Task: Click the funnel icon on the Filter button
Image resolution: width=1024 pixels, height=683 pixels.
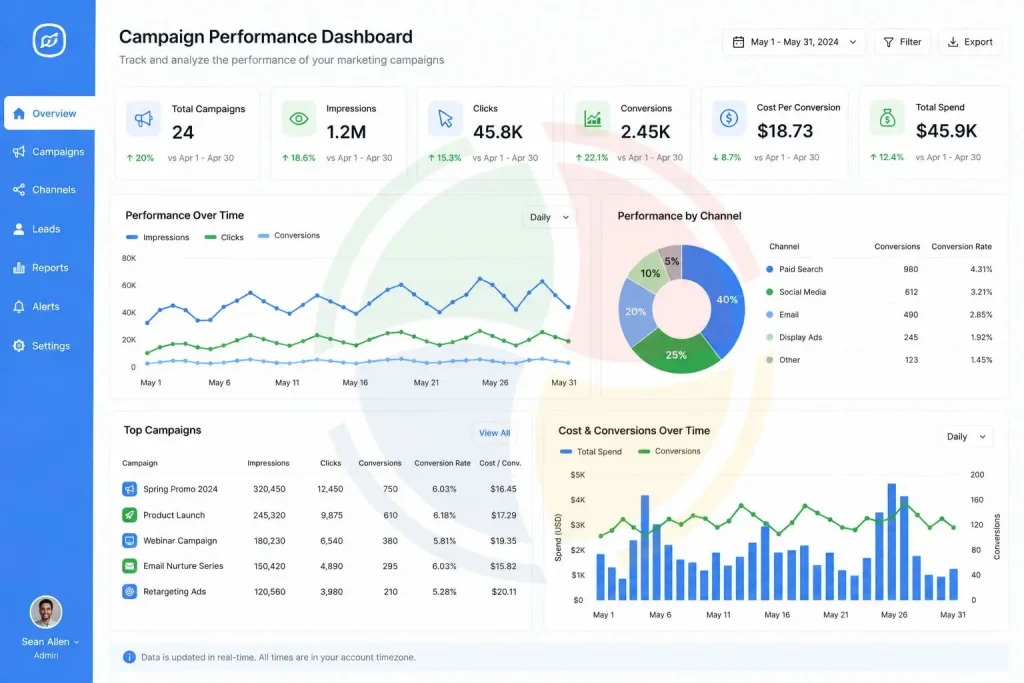Action: [x=889, y=42]
